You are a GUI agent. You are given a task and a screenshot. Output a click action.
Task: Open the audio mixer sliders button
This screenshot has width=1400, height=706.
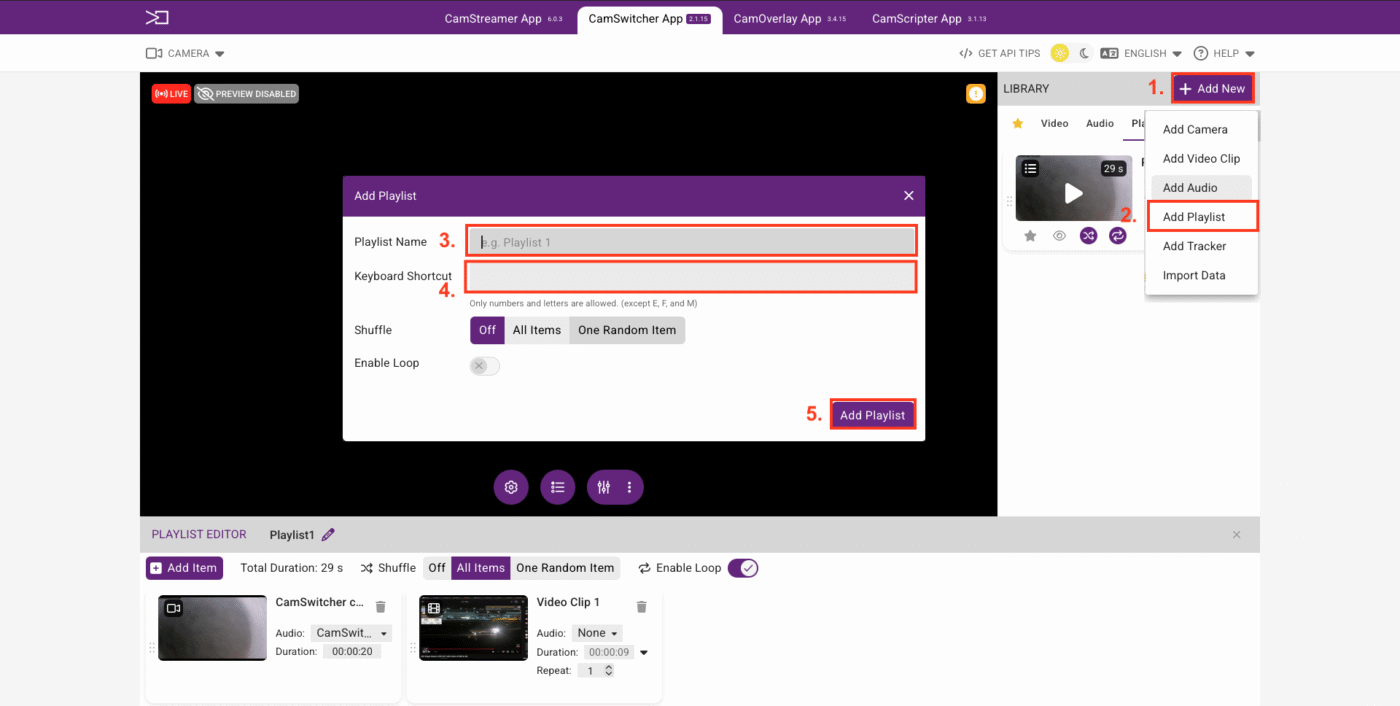(x=604, y=487)
